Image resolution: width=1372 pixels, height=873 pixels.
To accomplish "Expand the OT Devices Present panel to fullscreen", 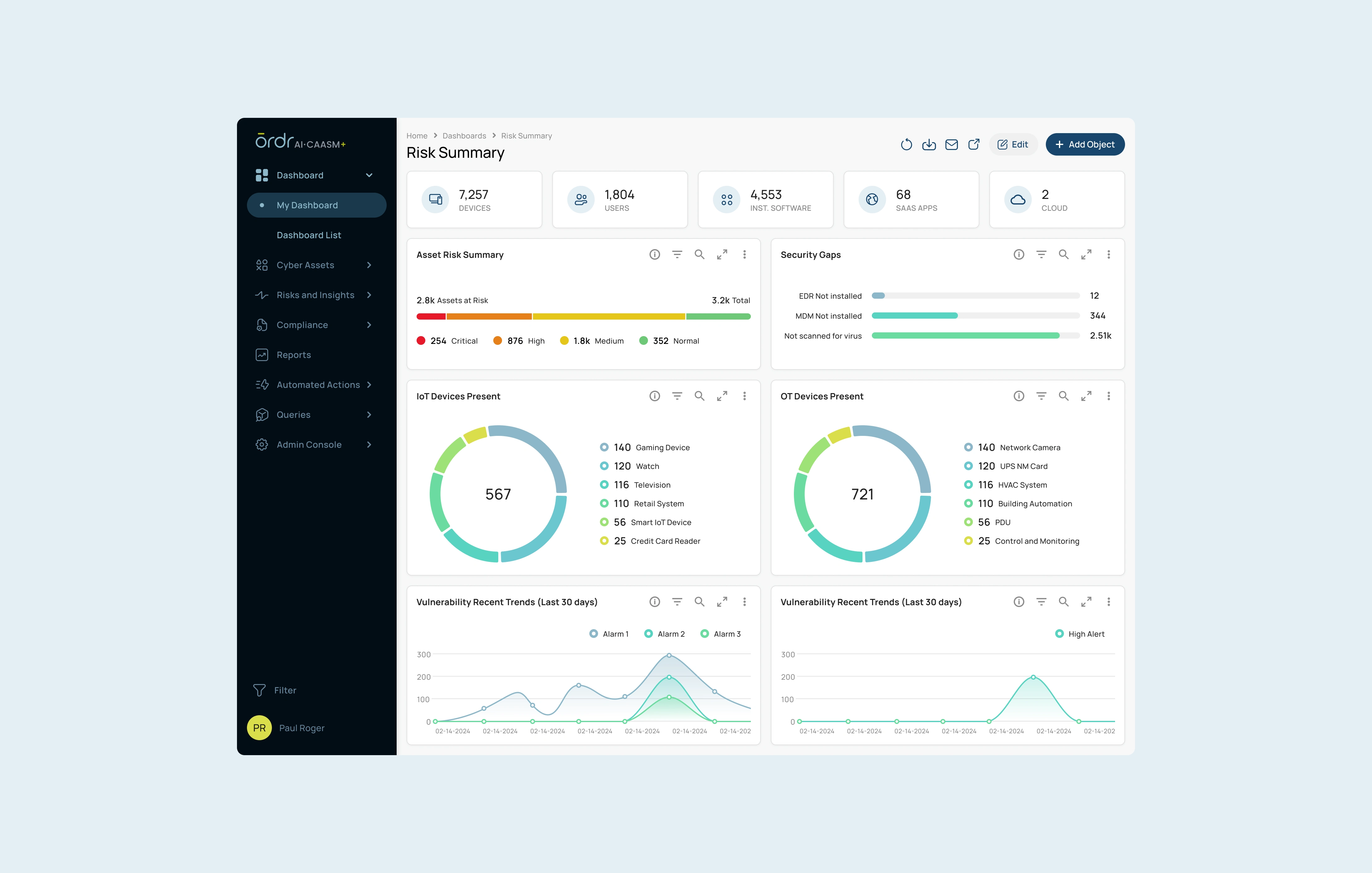I will click(x=1086, y=396).
